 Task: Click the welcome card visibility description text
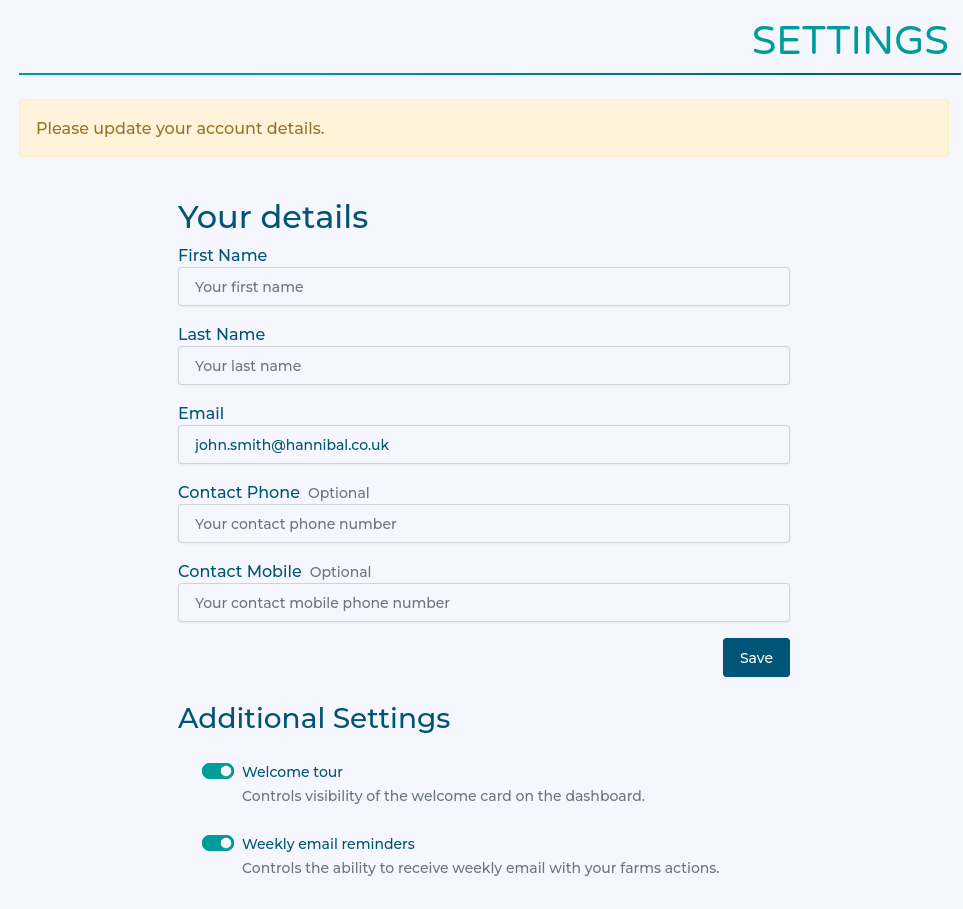click(443, 797)
